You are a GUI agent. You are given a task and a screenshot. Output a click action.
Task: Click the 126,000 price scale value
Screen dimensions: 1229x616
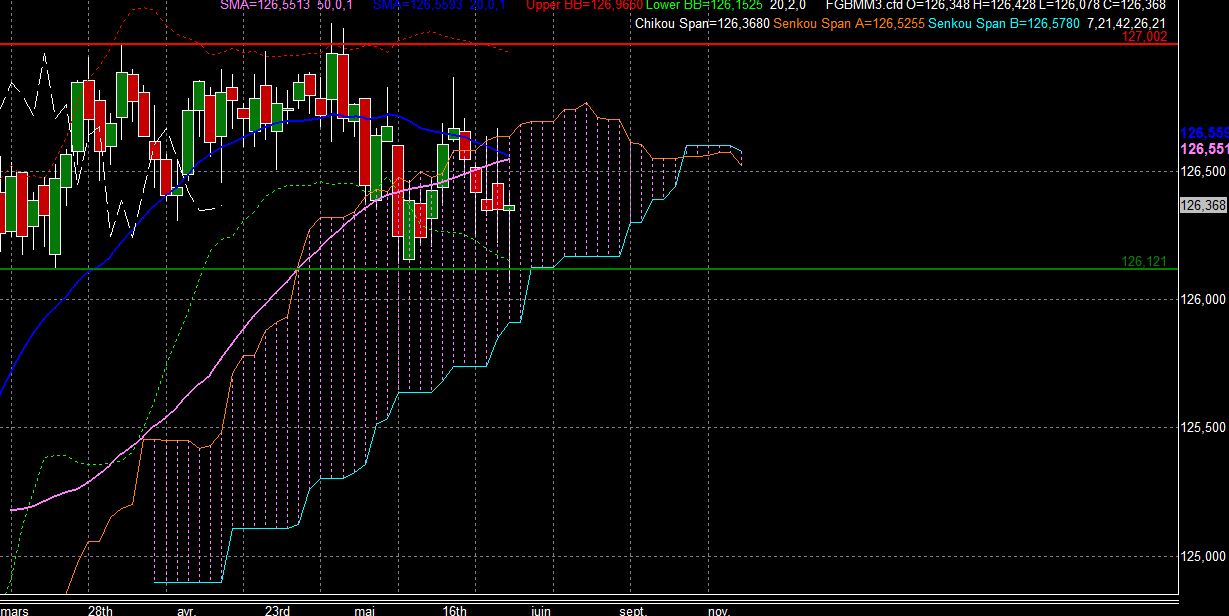pyautogui.click(x=1204, y=299)
